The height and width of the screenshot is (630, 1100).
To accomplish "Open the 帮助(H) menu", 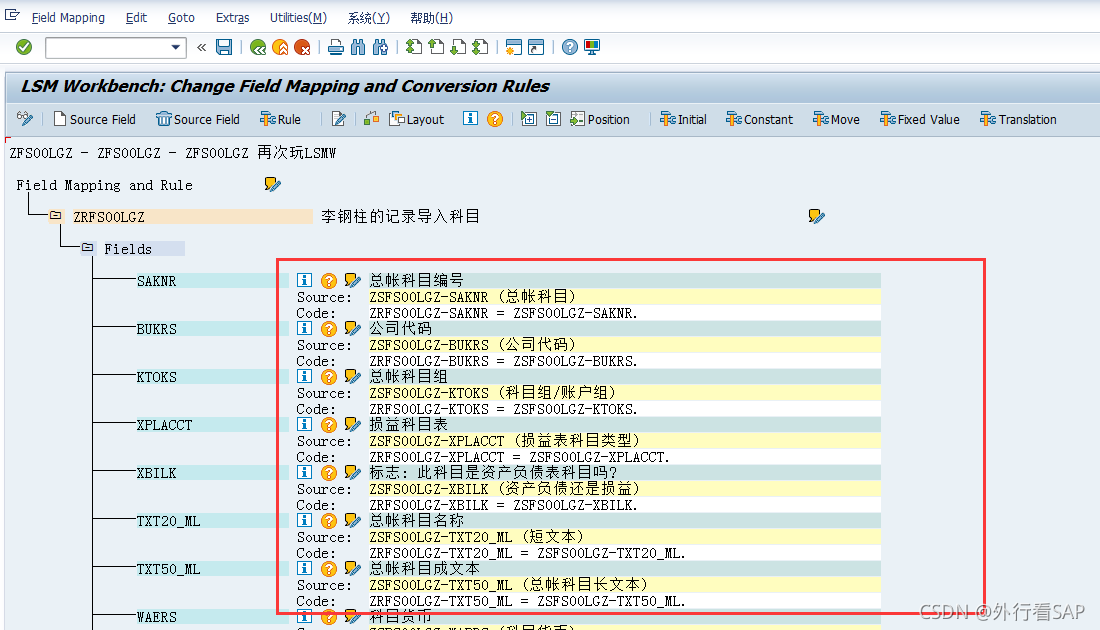I will [431, 18].
